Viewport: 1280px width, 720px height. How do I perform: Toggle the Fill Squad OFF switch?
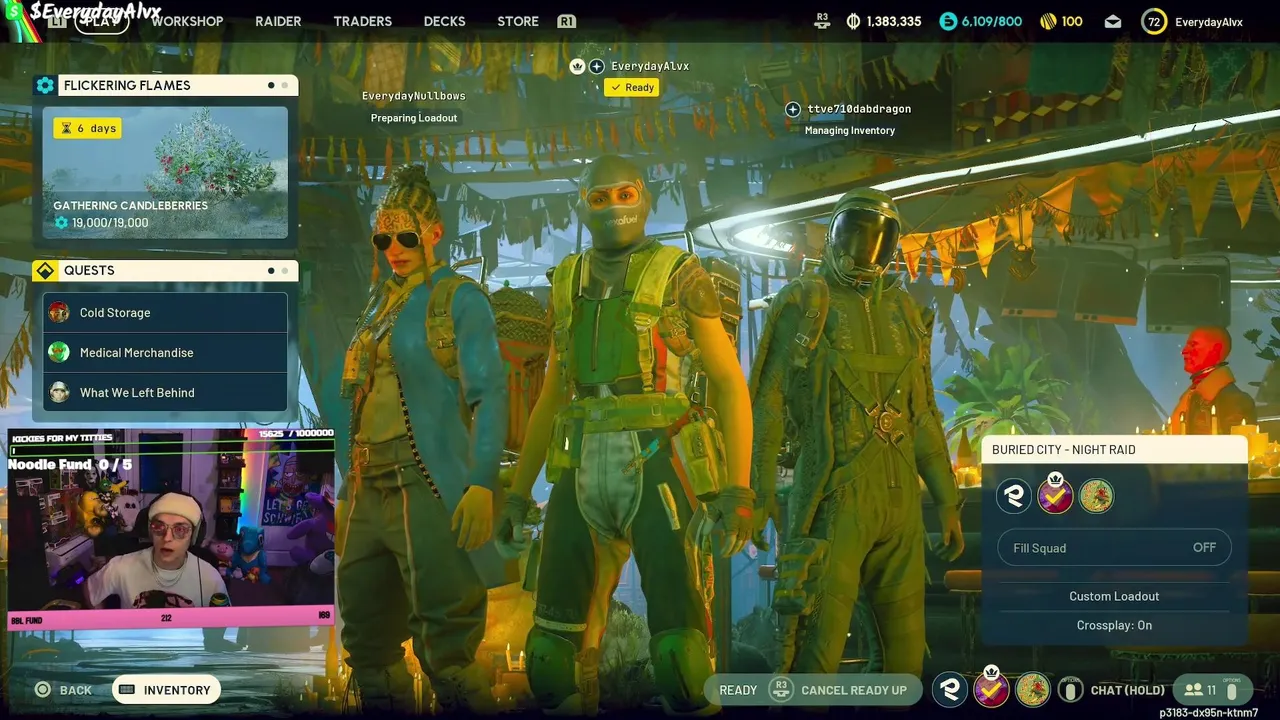(1114, 548)
